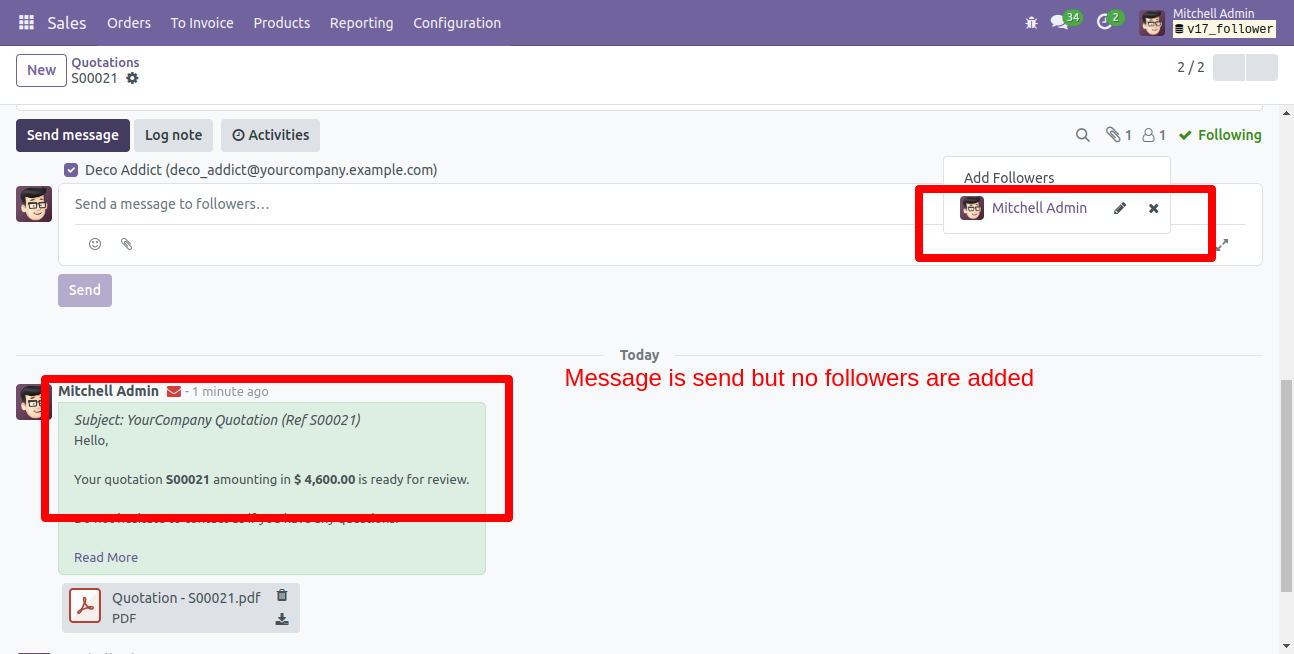Remove Mitchell Admin follower with X icon
Viewport: 1294px width, 654px height.
click(x=1153, y=208)
